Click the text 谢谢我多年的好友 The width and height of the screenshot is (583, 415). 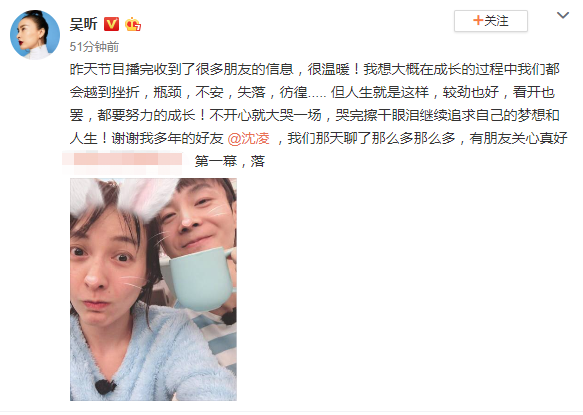(167, 138)
